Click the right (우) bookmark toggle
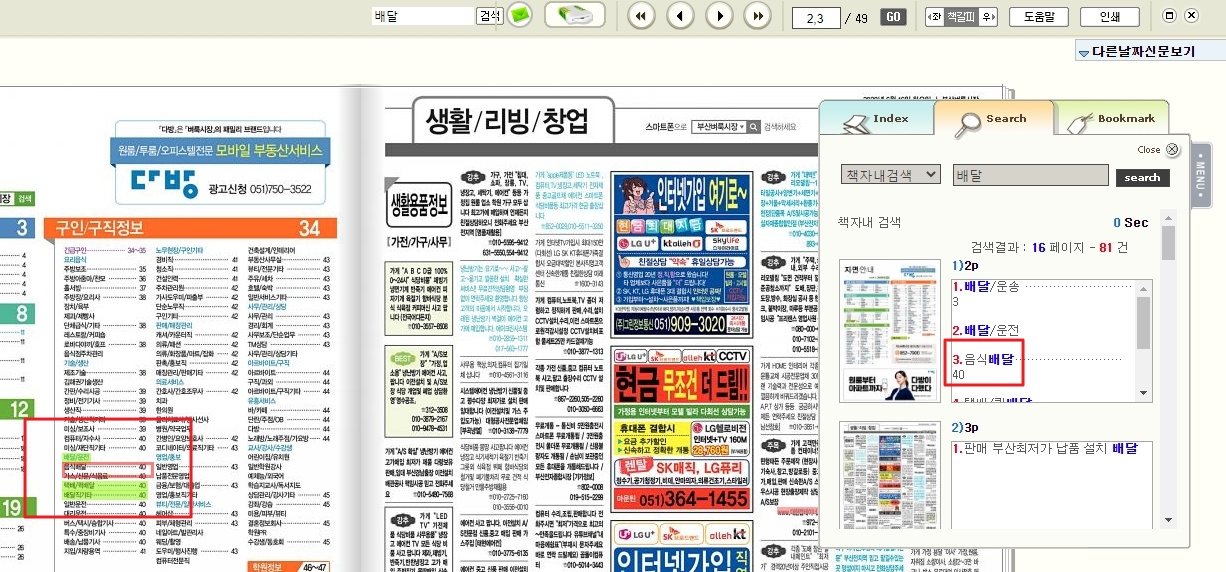 click(x=988, y=17)
